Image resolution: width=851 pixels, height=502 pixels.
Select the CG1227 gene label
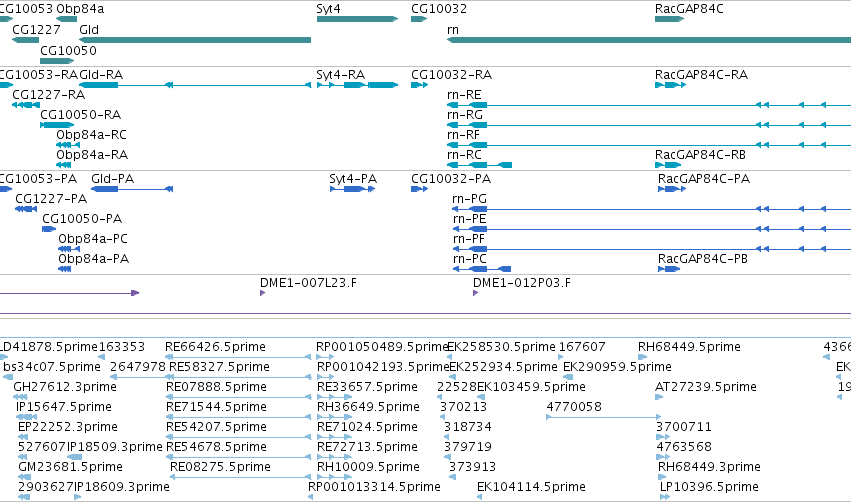[x=36, y=29]
